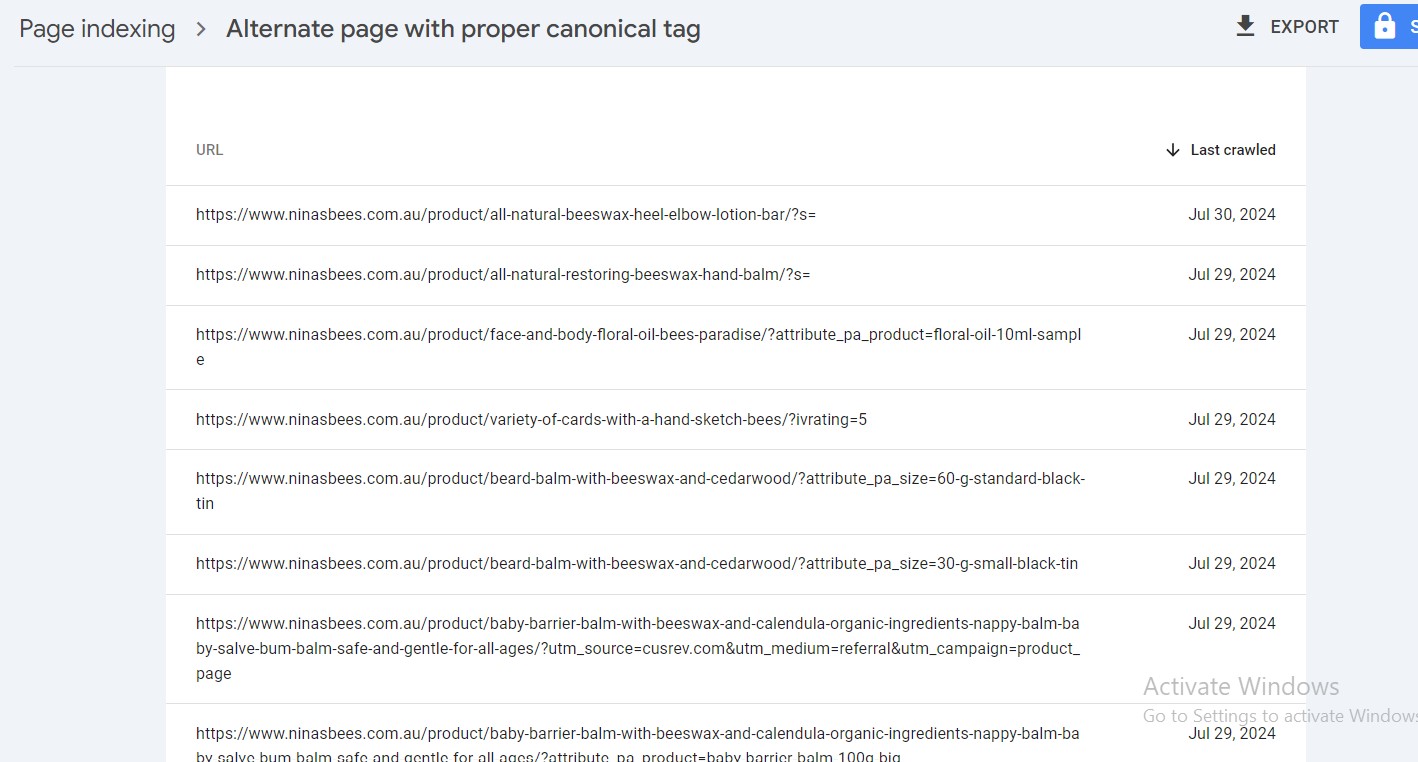
Task: Click the blue lock icon button
Action: (1389, 26)
